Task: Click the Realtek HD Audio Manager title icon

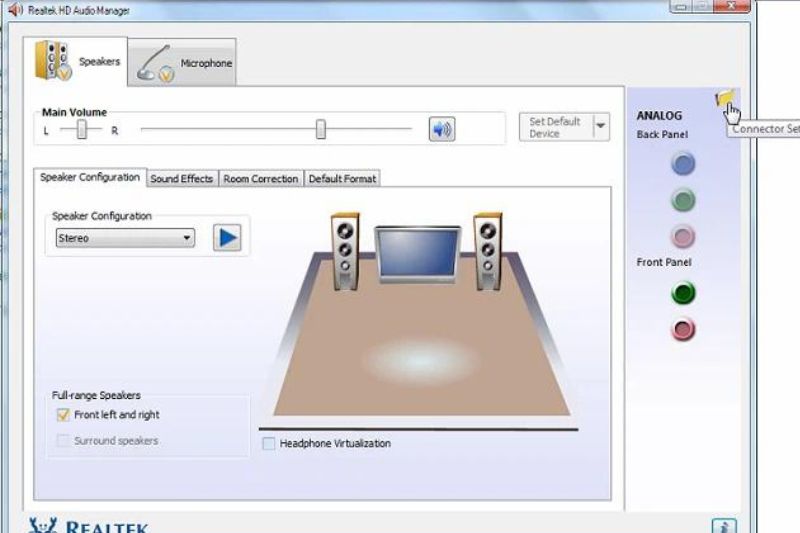Action: 15,9
